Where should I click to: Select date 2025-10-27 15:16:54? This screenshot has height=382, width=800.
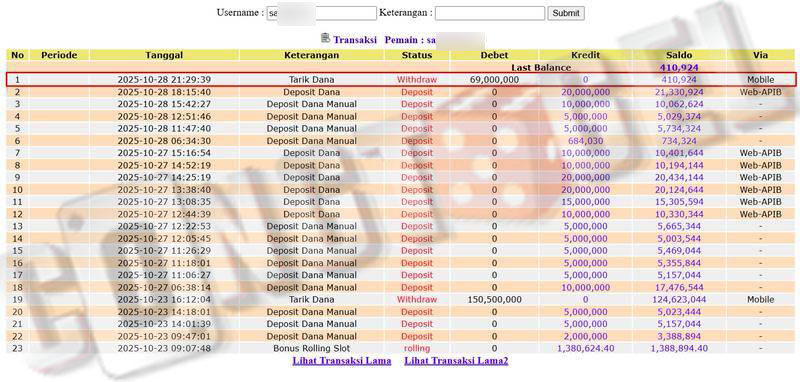click(x=164, y=153)
